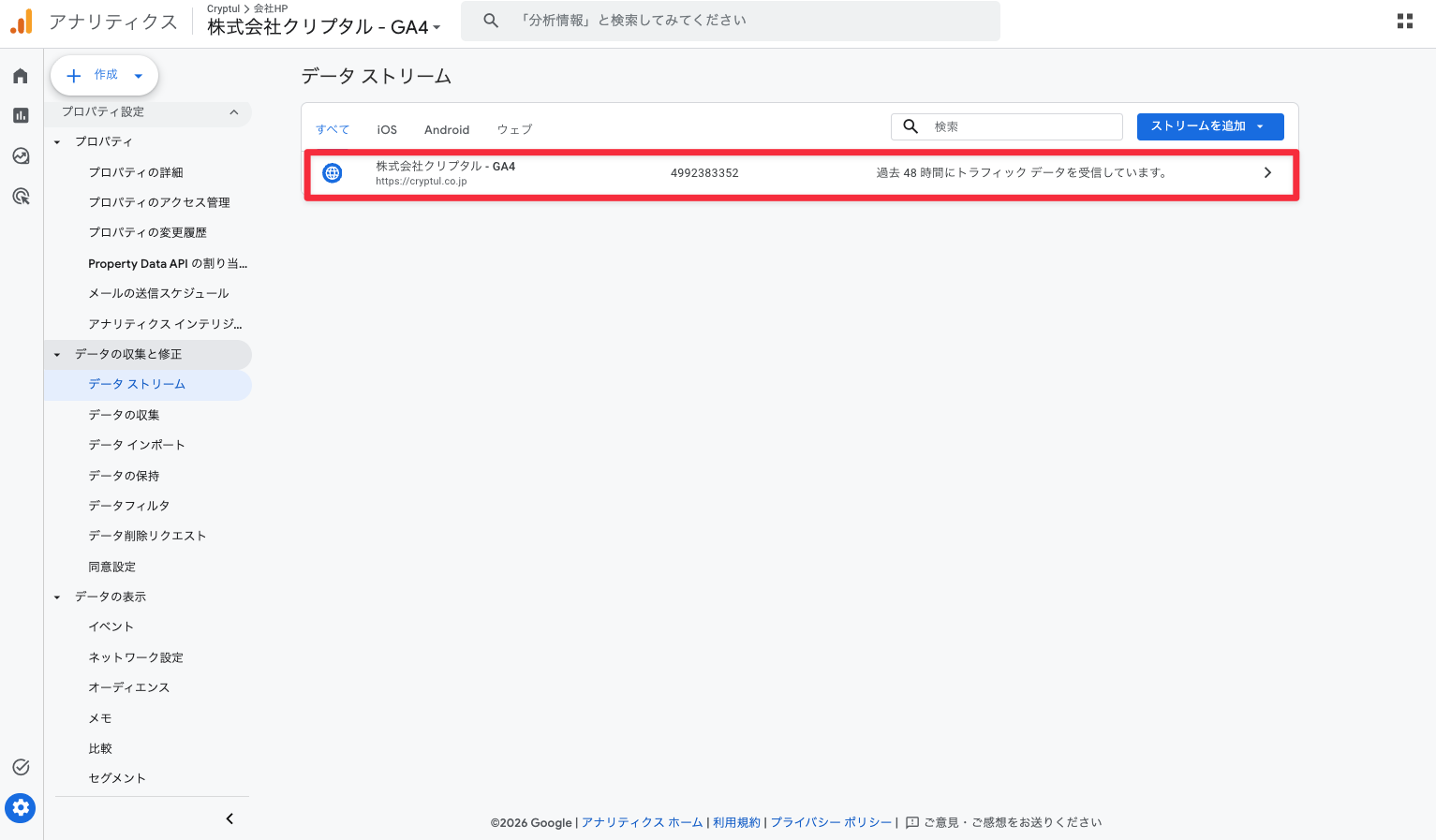
Task: Open 同意設定
Action: (x=112, y=567)
